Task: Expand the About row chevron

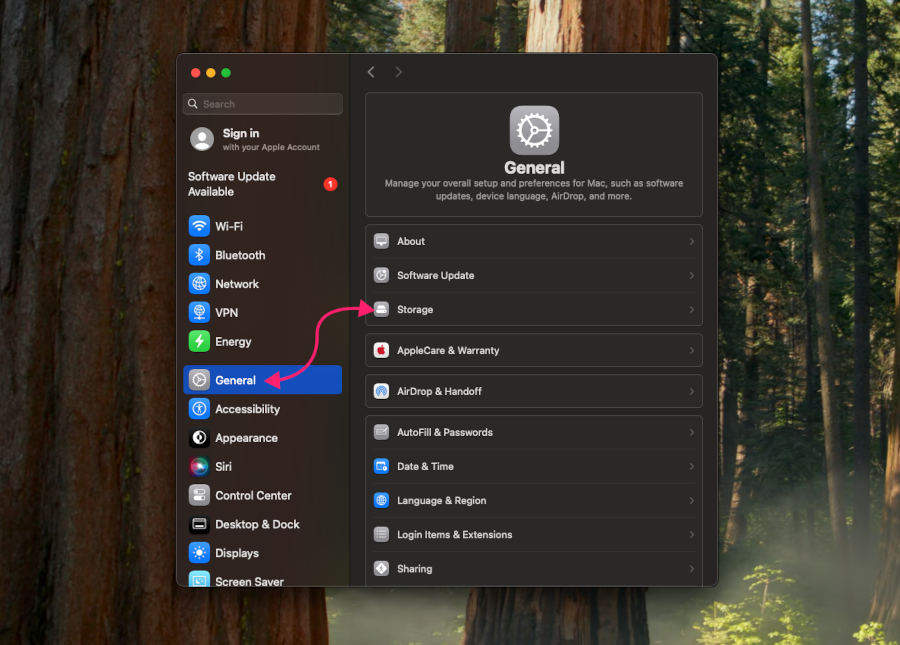Action: click(x=692, y=242)
